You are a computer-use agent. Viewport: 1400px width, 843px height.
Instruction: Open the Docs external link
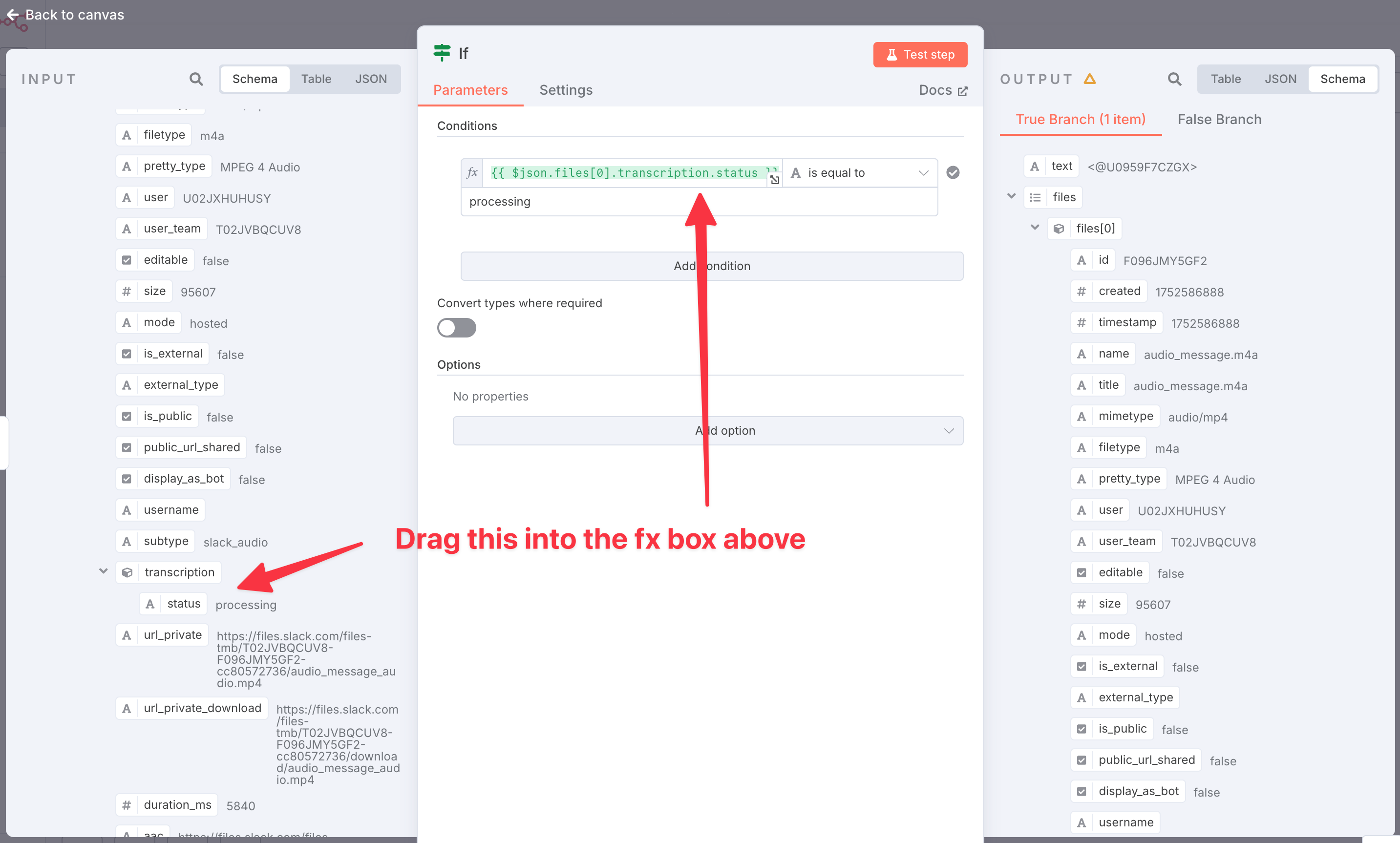[943, 90]
